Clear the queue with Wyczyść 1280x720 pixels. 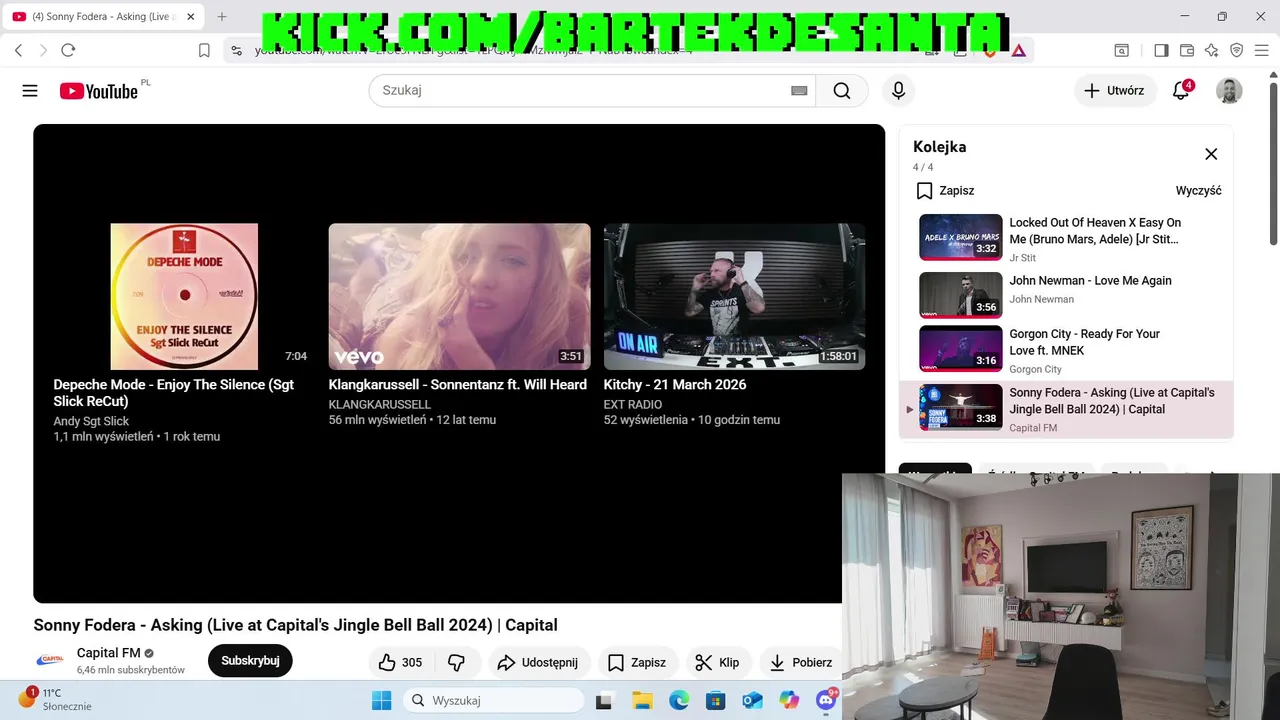point(1198,190)
